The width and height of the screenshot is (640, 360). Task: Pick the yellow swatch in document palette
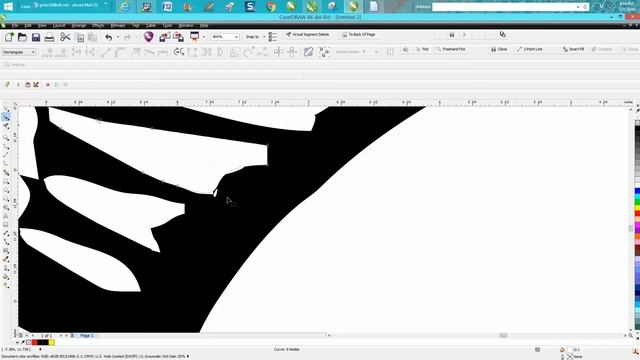51,342
